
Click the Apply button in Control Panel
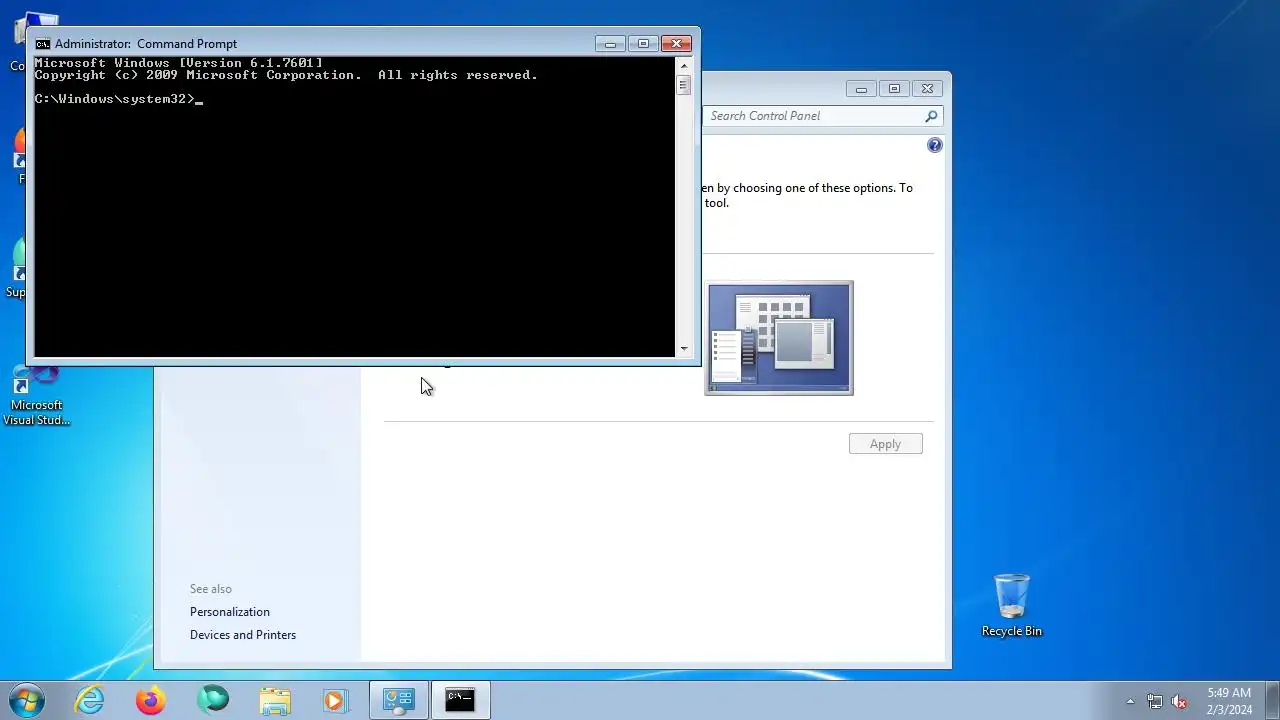(885, 444)
